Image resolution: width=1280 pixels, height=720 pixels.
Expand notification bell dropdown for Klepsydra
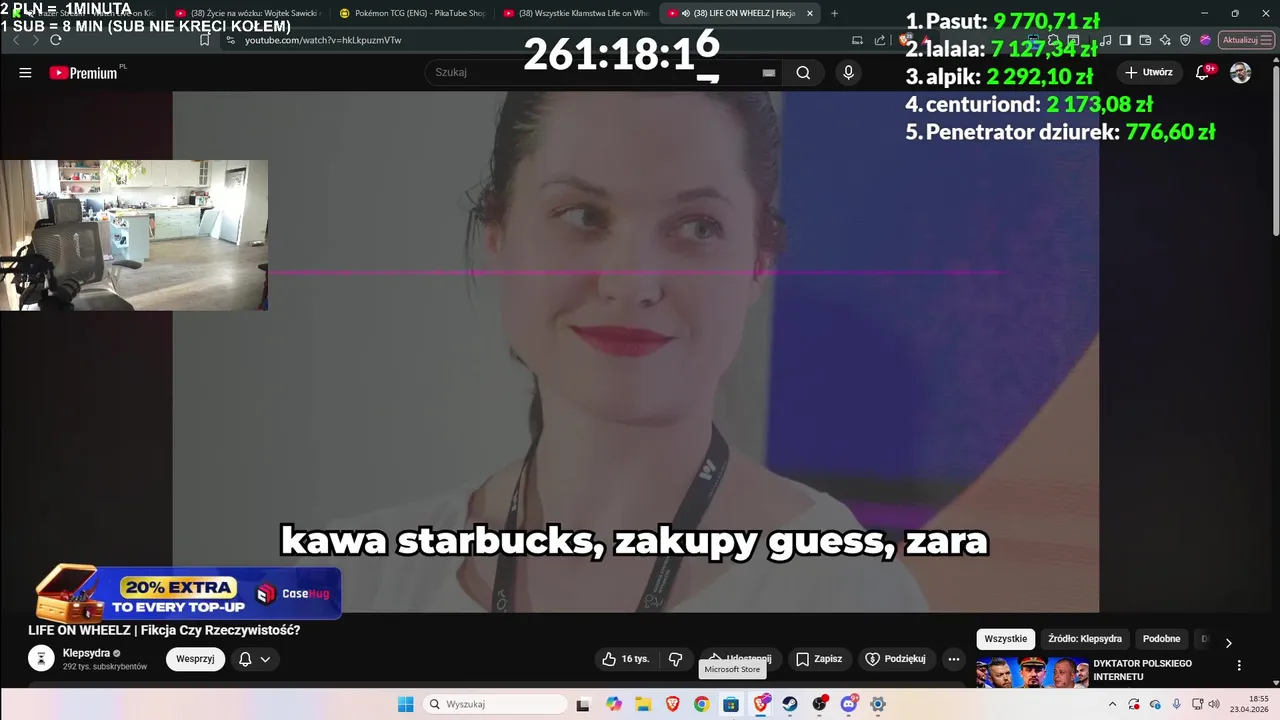tap(255, 659)
